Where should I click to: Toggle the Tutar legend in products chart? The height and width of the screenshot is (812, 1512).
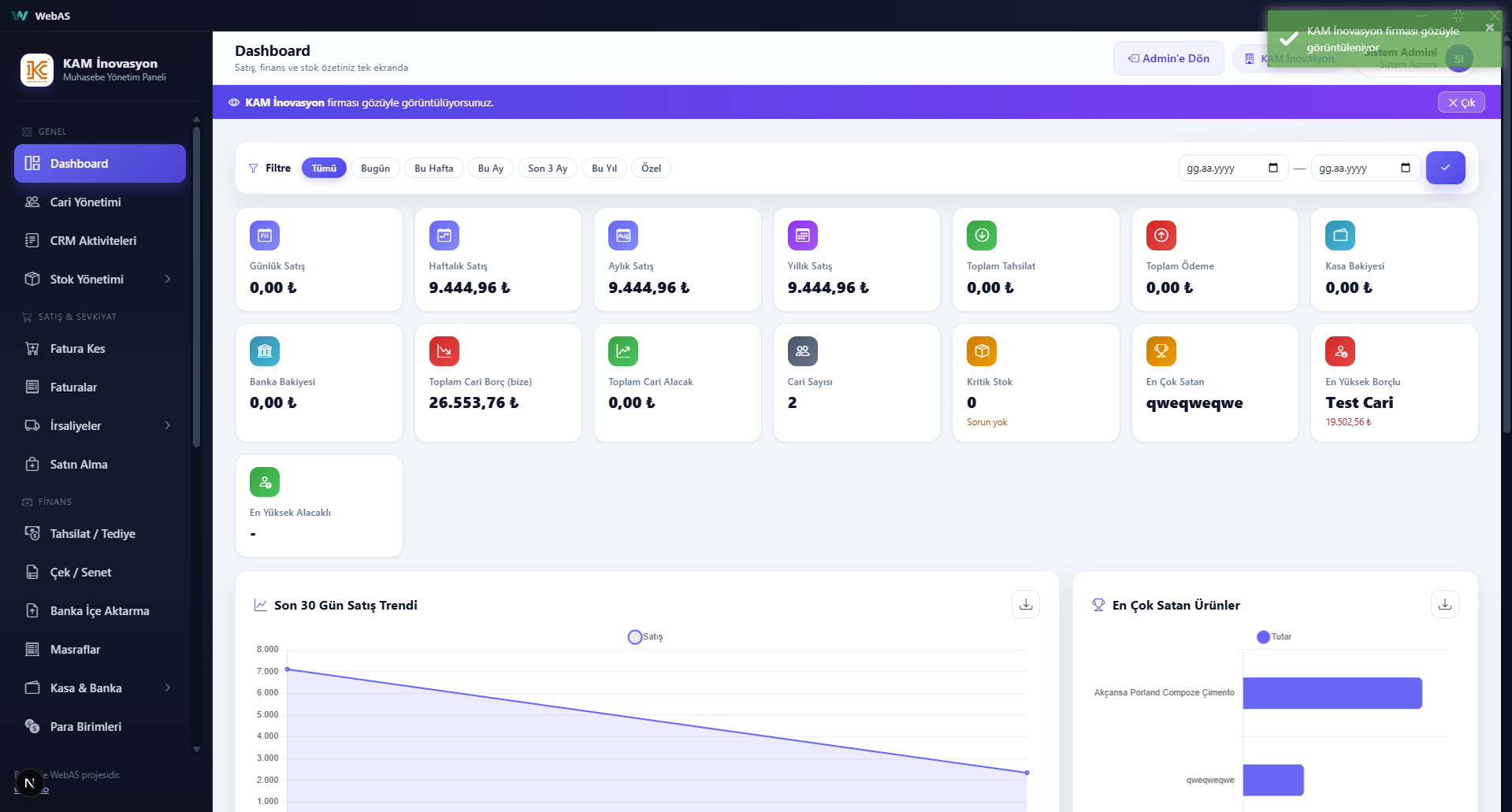[1274, 636]
